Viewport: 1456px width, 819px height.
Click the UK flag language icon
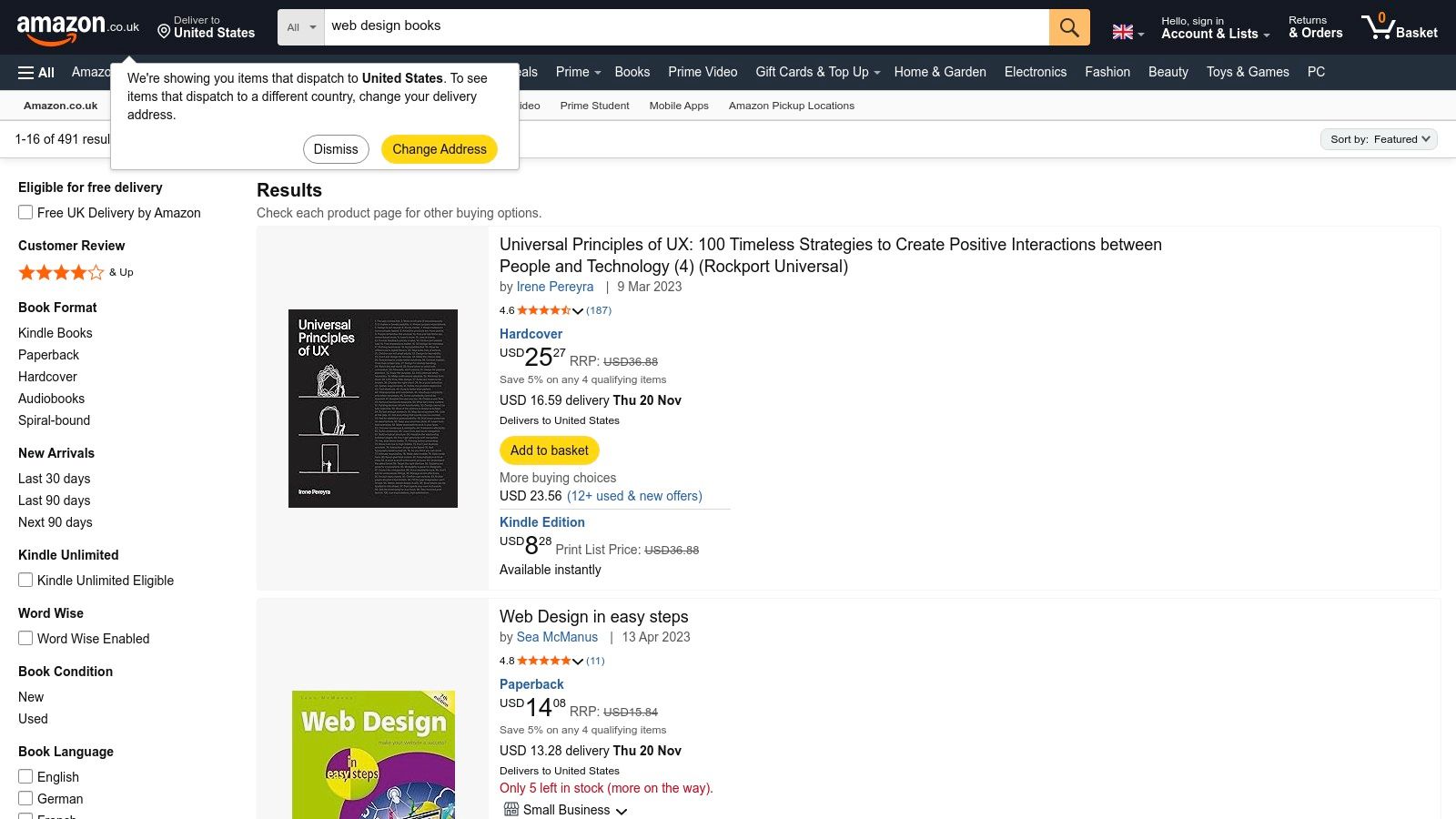pos(1122,30)
